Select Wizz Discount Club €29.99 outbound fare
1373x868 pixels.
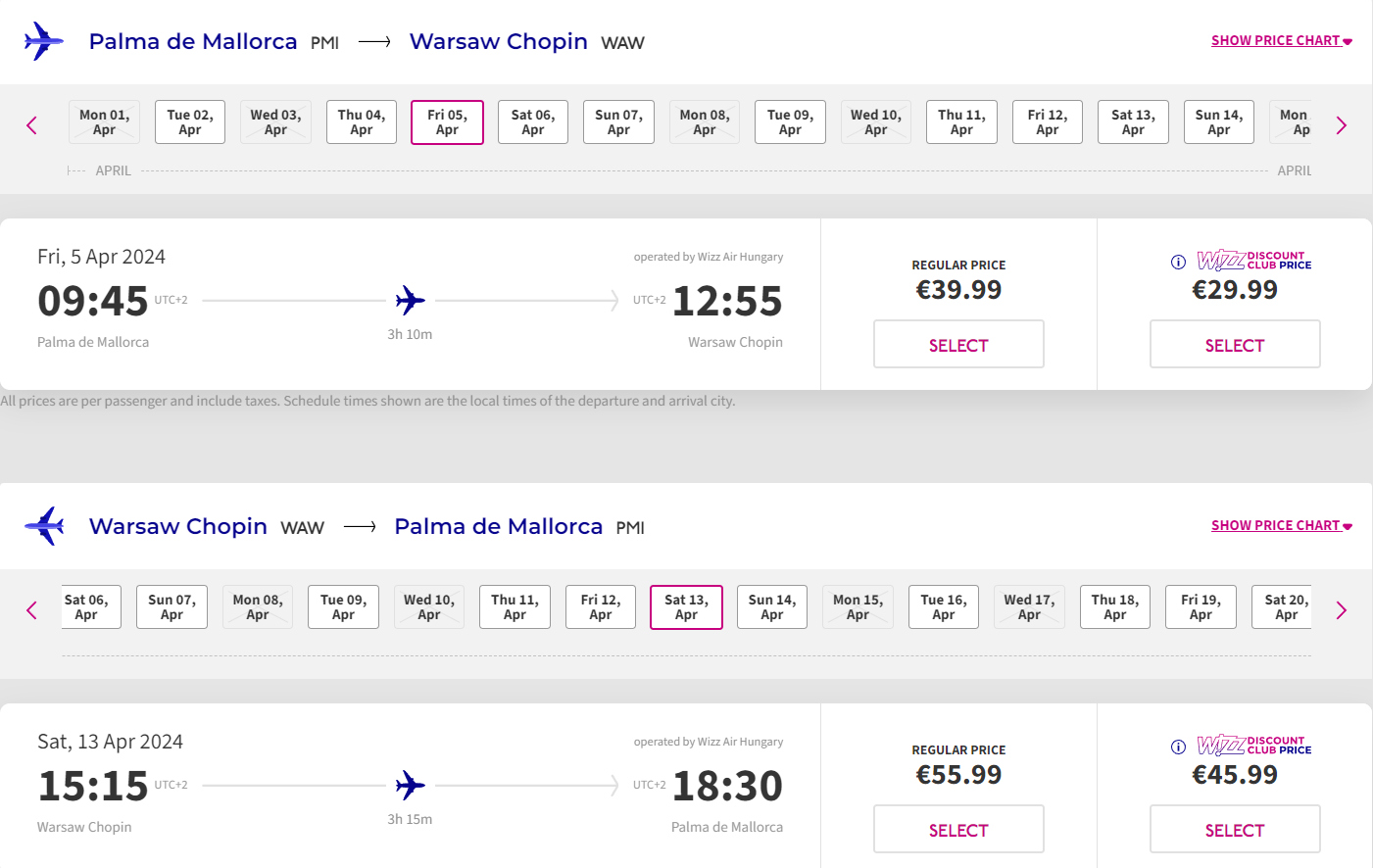[x=1235, y=345]
